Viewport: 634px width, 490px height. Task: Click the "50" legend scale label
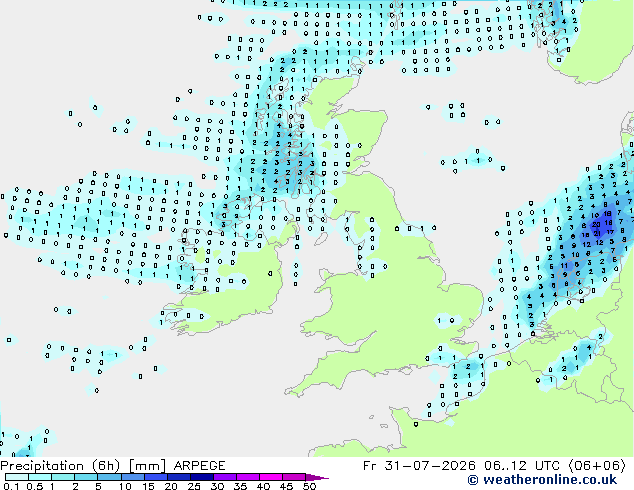pos(309,486)
